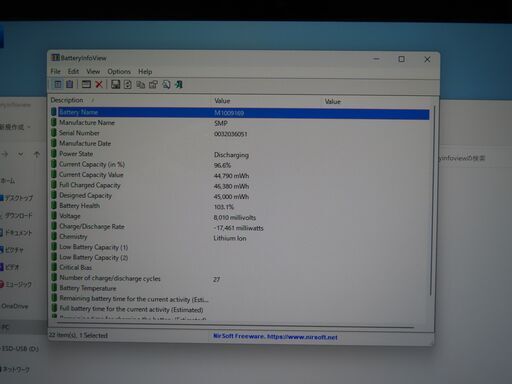Click the serial number value 0032036051

point(231,134)
